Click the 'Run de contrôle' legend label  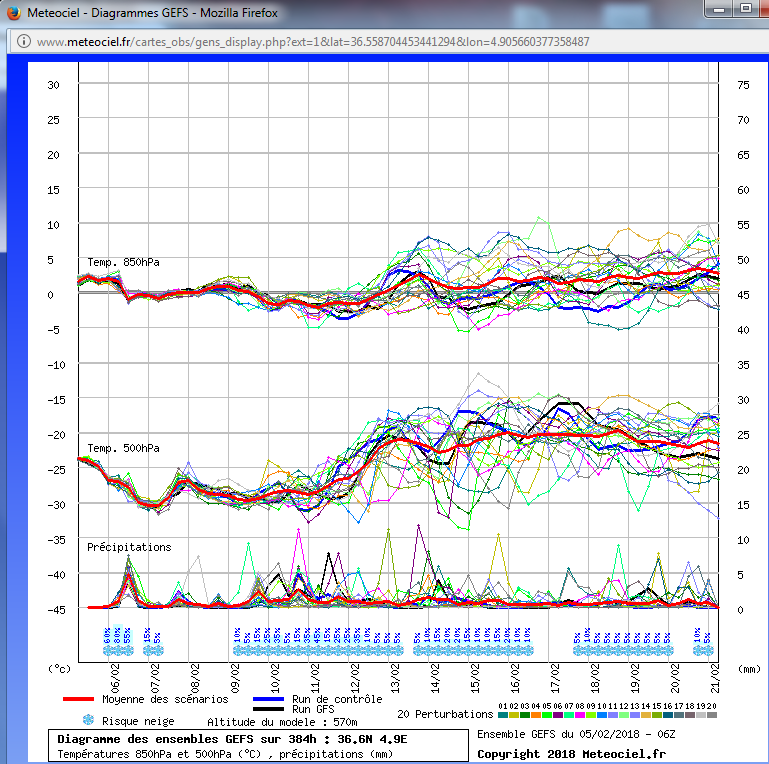coord(337,699)
